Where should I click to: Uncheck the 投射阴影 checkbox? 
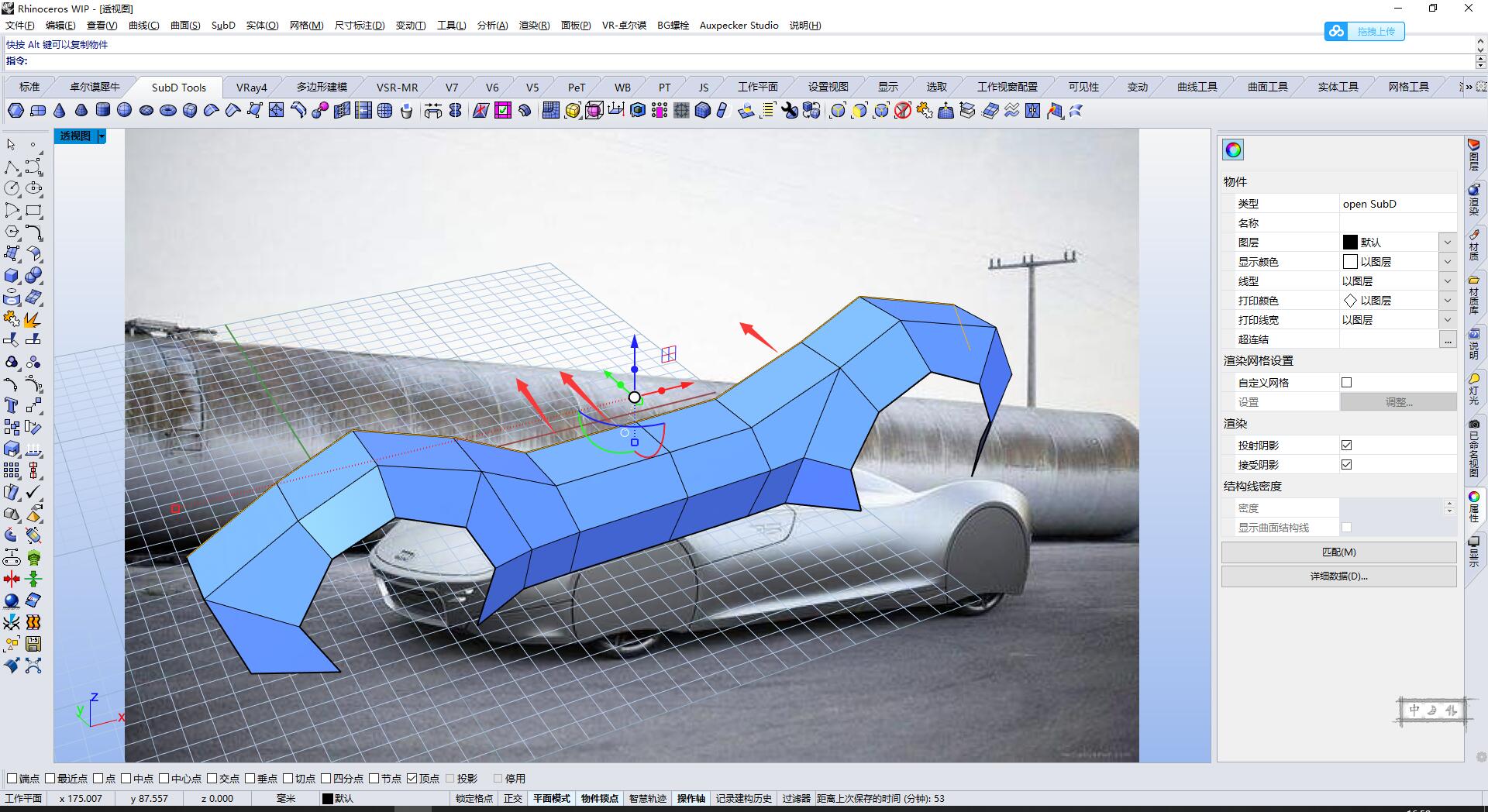point(1346,446)
